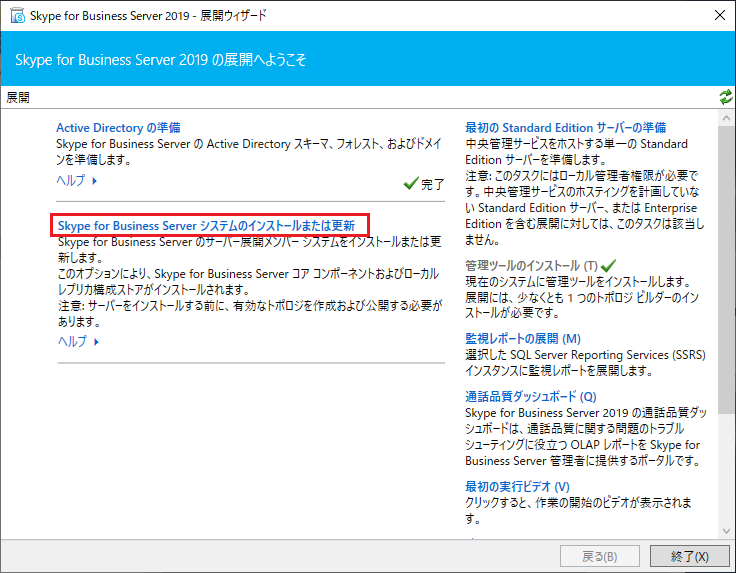Open Skype for Business Server システムのインストールまたは更新 link

click(x=207, y=226)
